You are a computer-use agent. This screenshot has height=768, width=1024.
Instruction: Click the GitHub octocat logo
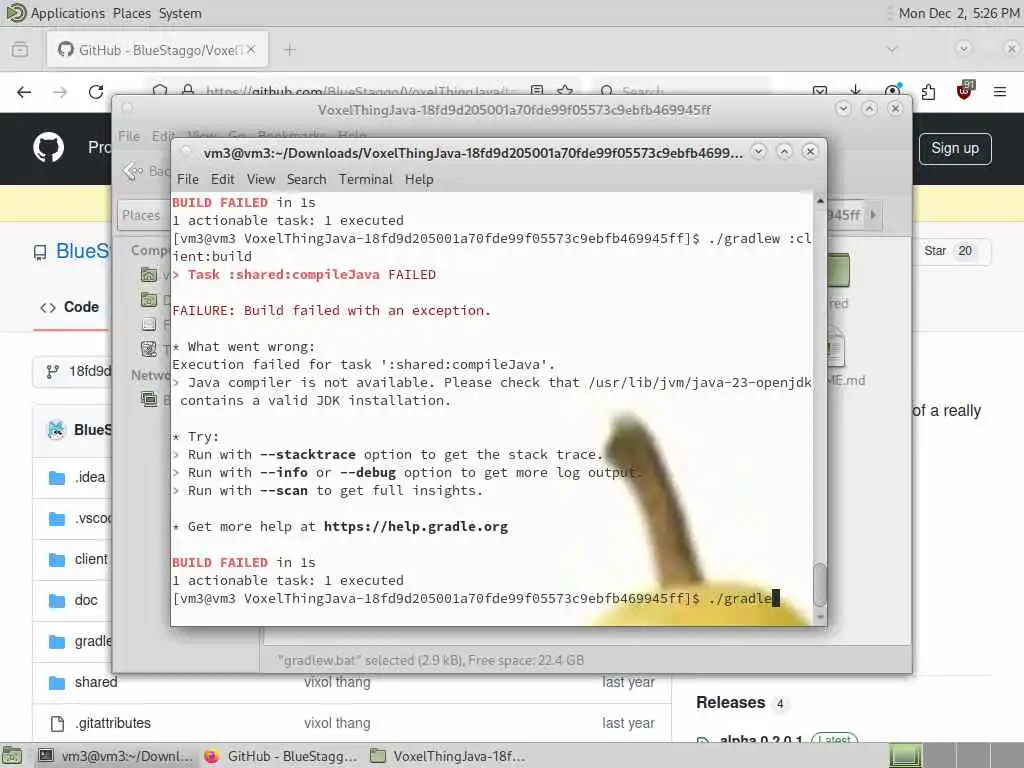pos(49,148)
